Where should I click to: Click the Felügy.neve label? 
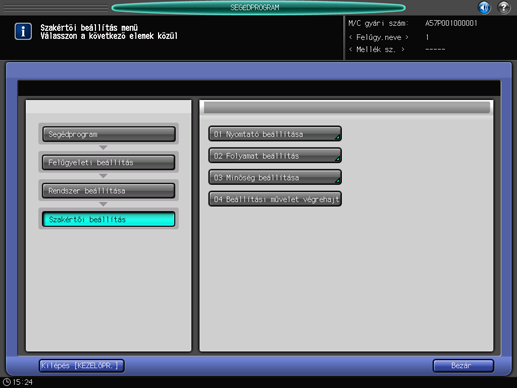(x=379, y=37)
